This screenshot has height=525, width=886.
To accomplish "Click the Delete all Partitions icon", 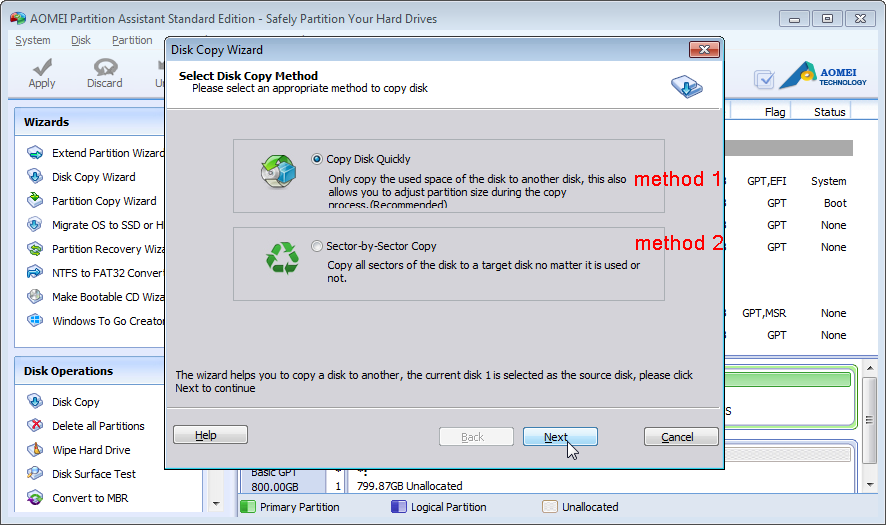I will pos(35,425).
